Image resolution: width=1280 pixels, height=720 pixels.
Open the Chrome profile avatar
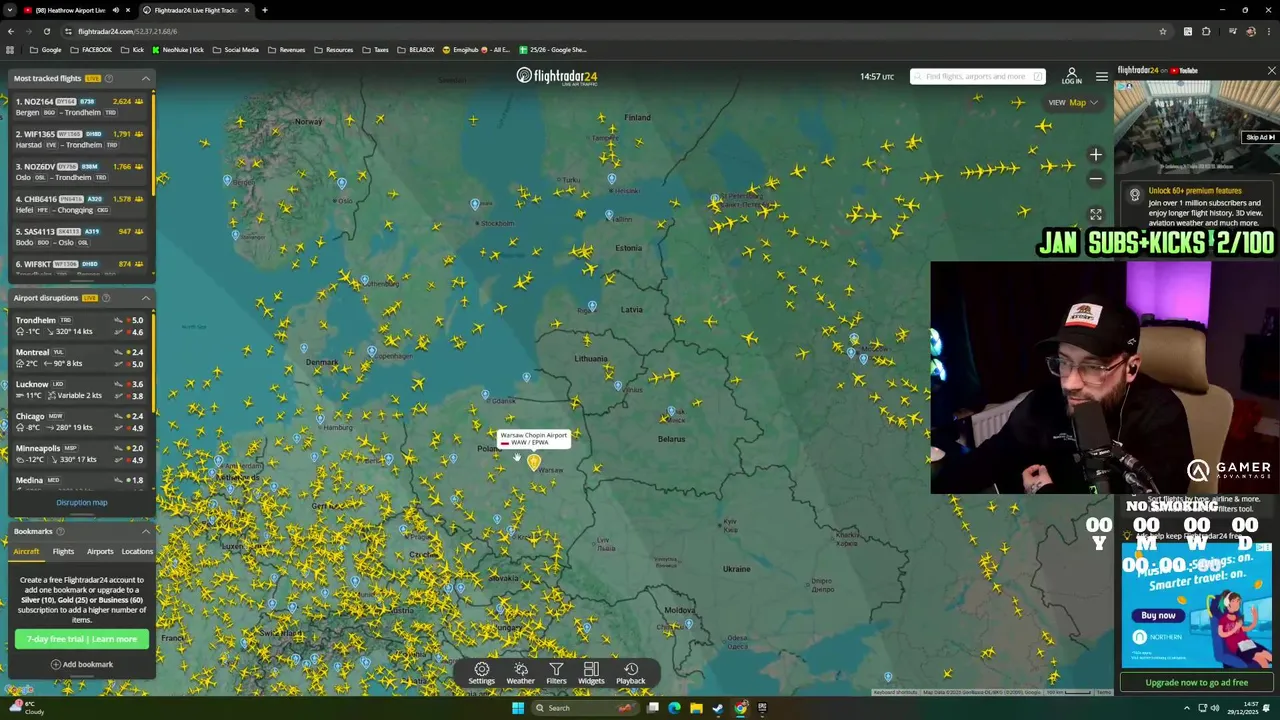(1250, 31)
